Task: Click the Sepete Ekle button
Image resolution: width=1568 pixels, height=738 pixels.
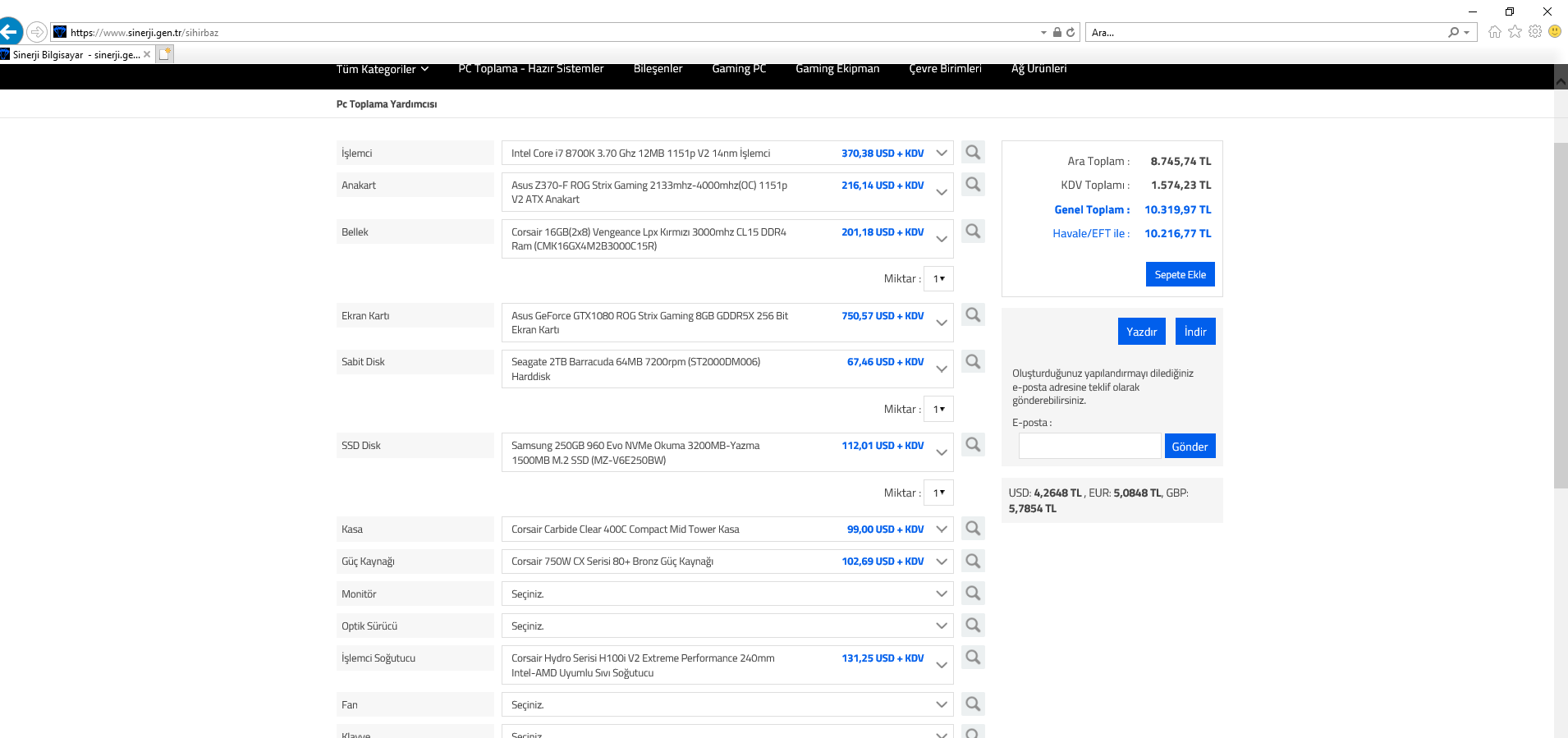Action: [x=1181, y=274]
